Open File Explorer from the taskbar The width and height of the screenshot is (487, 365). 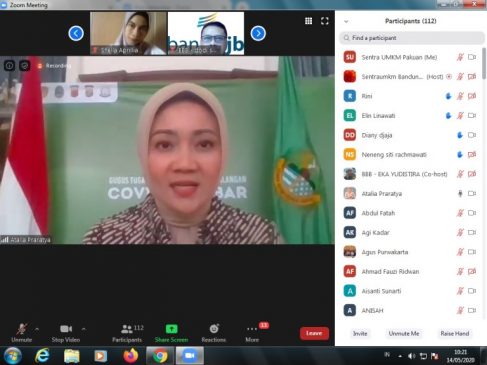click(x=71, y=356)
